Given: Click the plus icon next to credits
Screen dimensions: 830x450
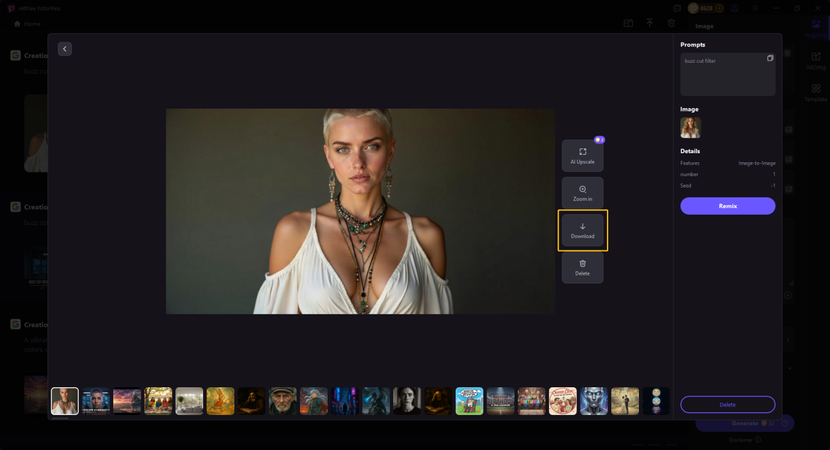Looking at the screenshot, I should [x=719, y=8].
